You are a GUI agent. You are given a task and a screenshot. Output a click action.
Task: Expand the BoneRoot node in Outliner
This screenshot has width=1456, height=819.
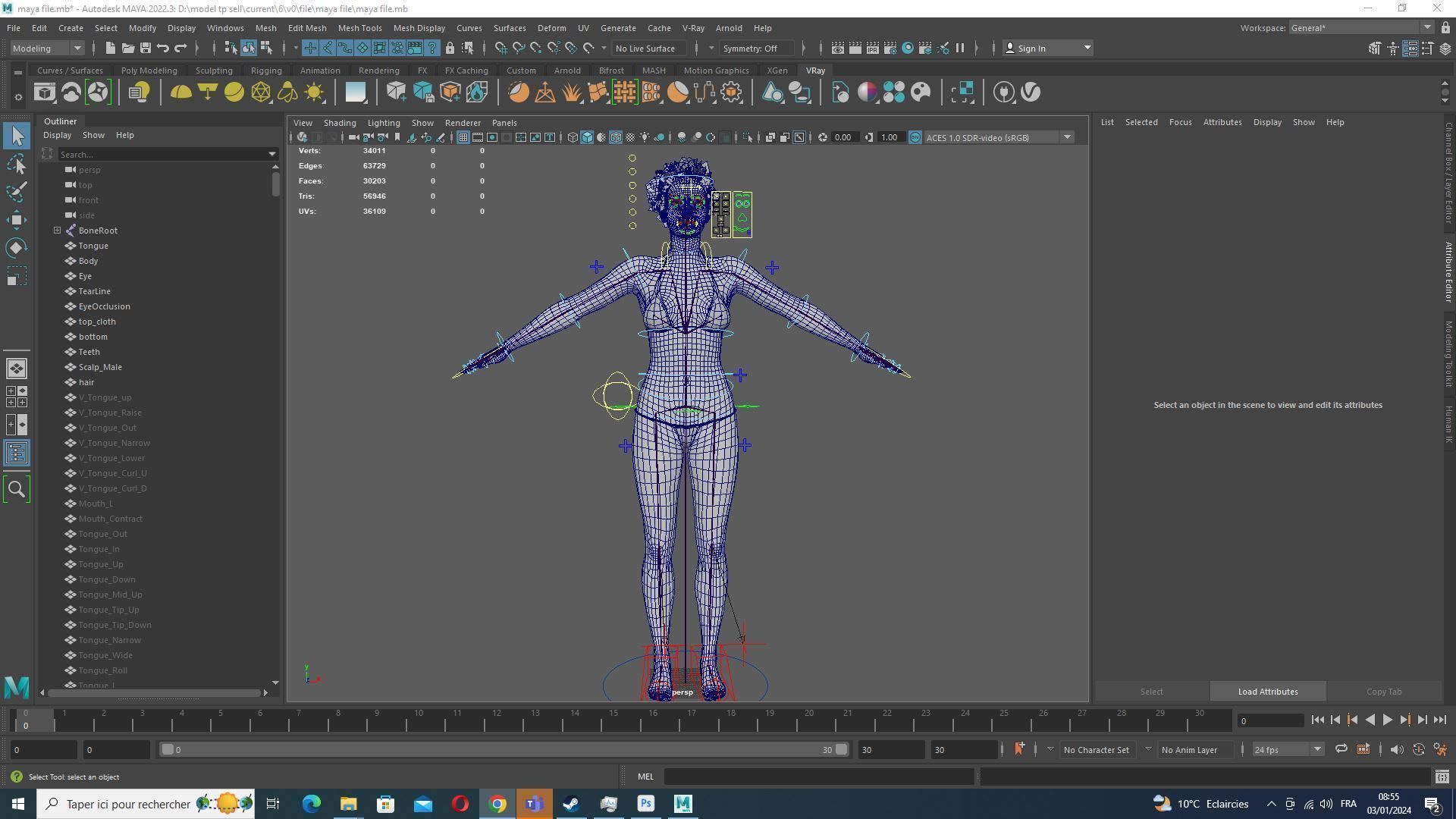(57, 231)
